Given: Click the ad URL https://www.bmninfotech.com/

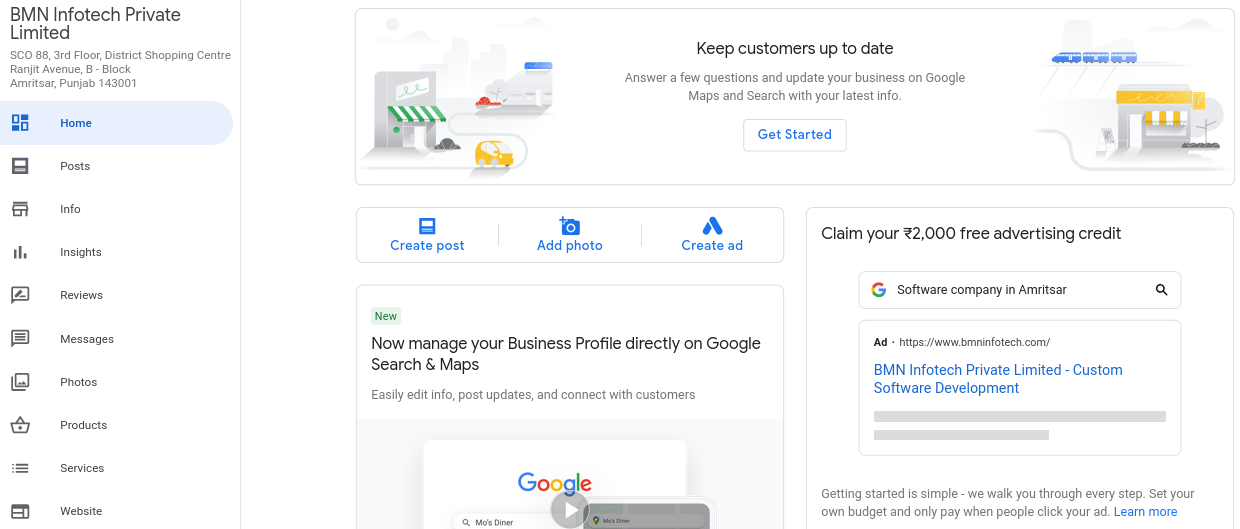Looking at the screenshot, I should click(x=974, y=342).
